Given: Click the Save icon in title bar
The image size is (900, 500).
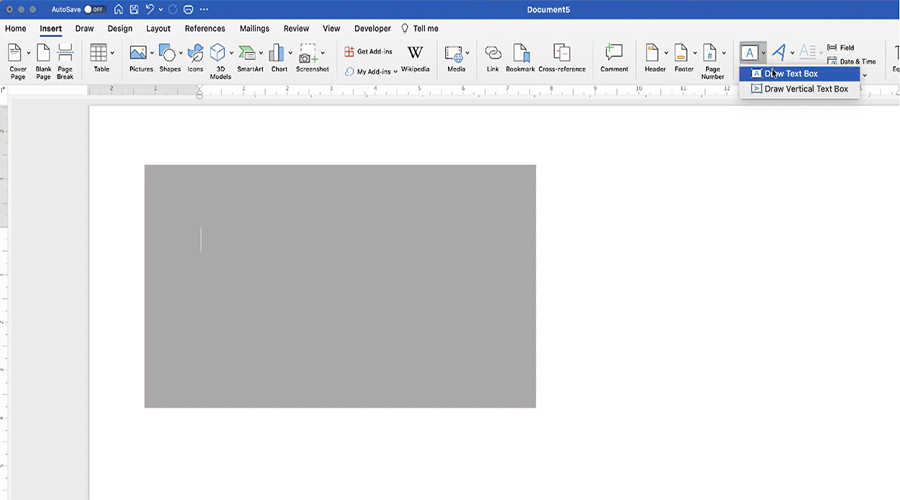Looking at the screenshot, I should click(133, 9).
